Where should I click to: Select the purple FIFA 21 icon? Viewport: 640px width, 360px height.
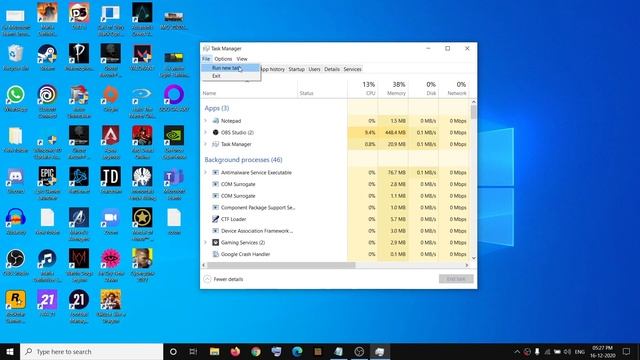click(x=47, y=304)
